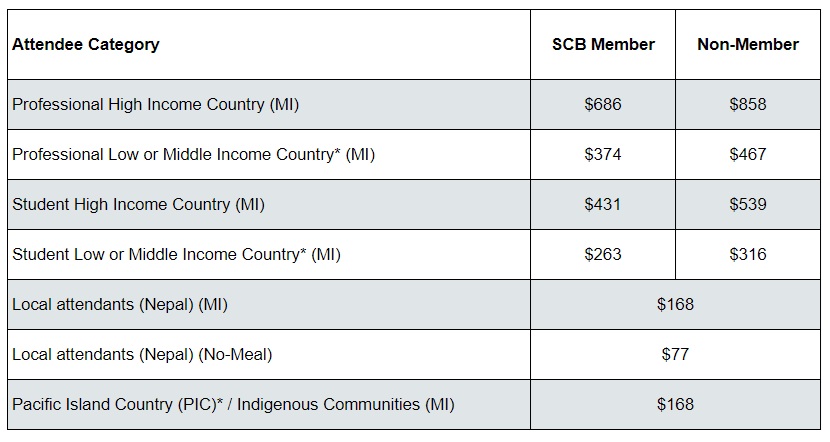
Task: Click the Attendee Category header cell
Action: pos(86,45)
